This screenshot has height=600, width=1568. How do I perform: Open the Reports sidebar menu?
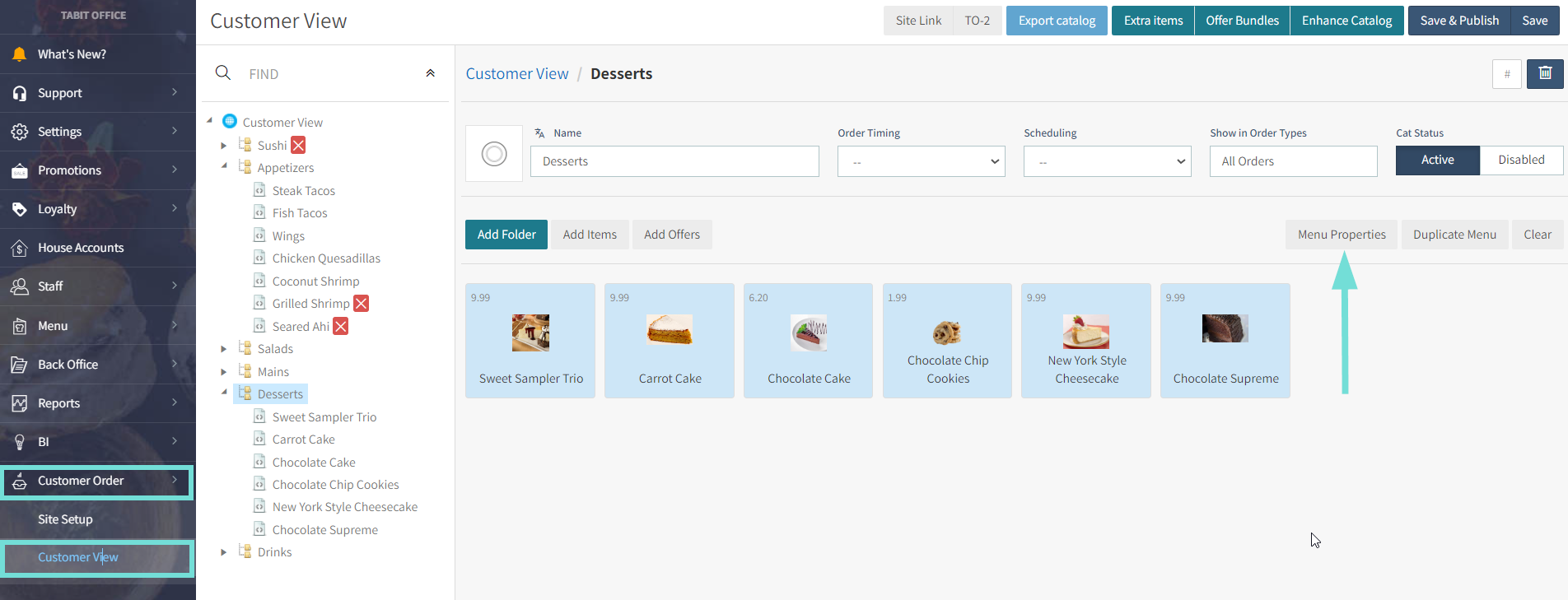coord(97,403)
